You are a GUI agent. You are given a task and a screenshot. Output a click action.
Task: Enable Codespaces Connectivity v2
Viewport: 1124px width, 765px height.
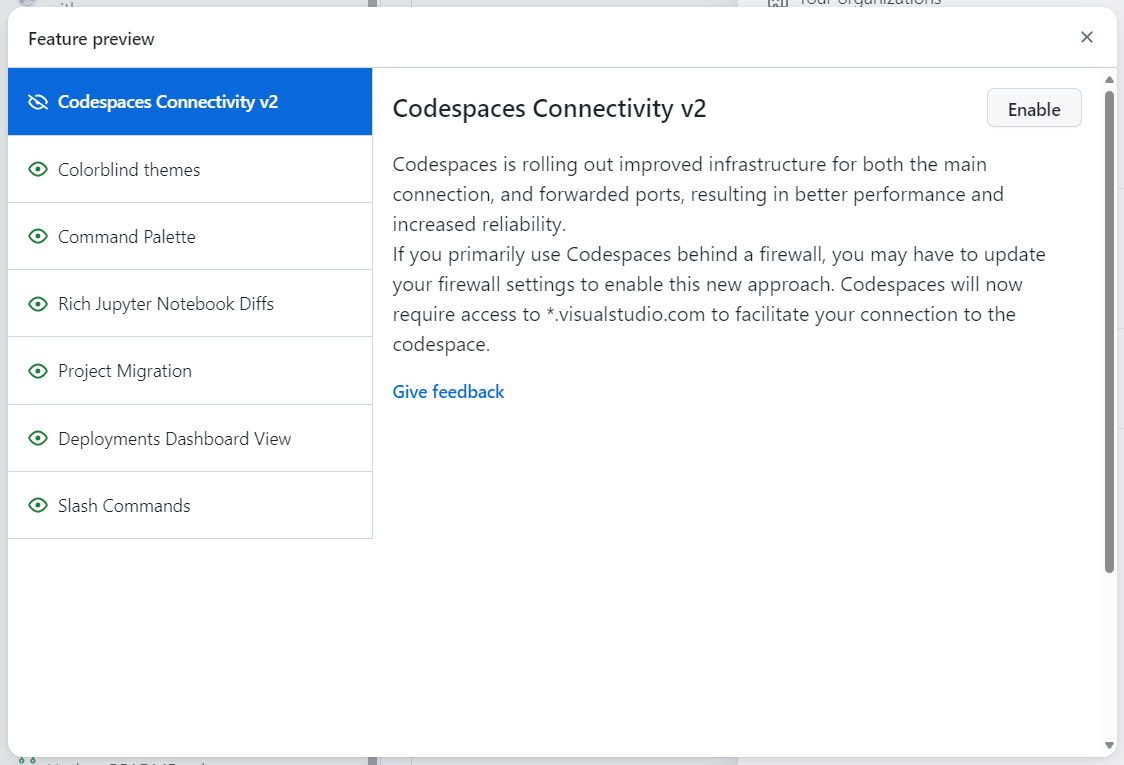coord(1034,108)
